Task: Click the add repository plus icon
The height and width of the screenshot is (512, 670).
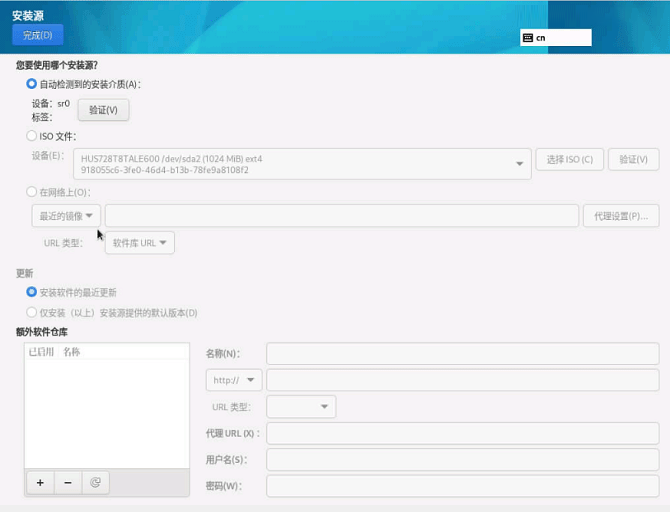Action: pyautogui.click(x=40, y=482)
